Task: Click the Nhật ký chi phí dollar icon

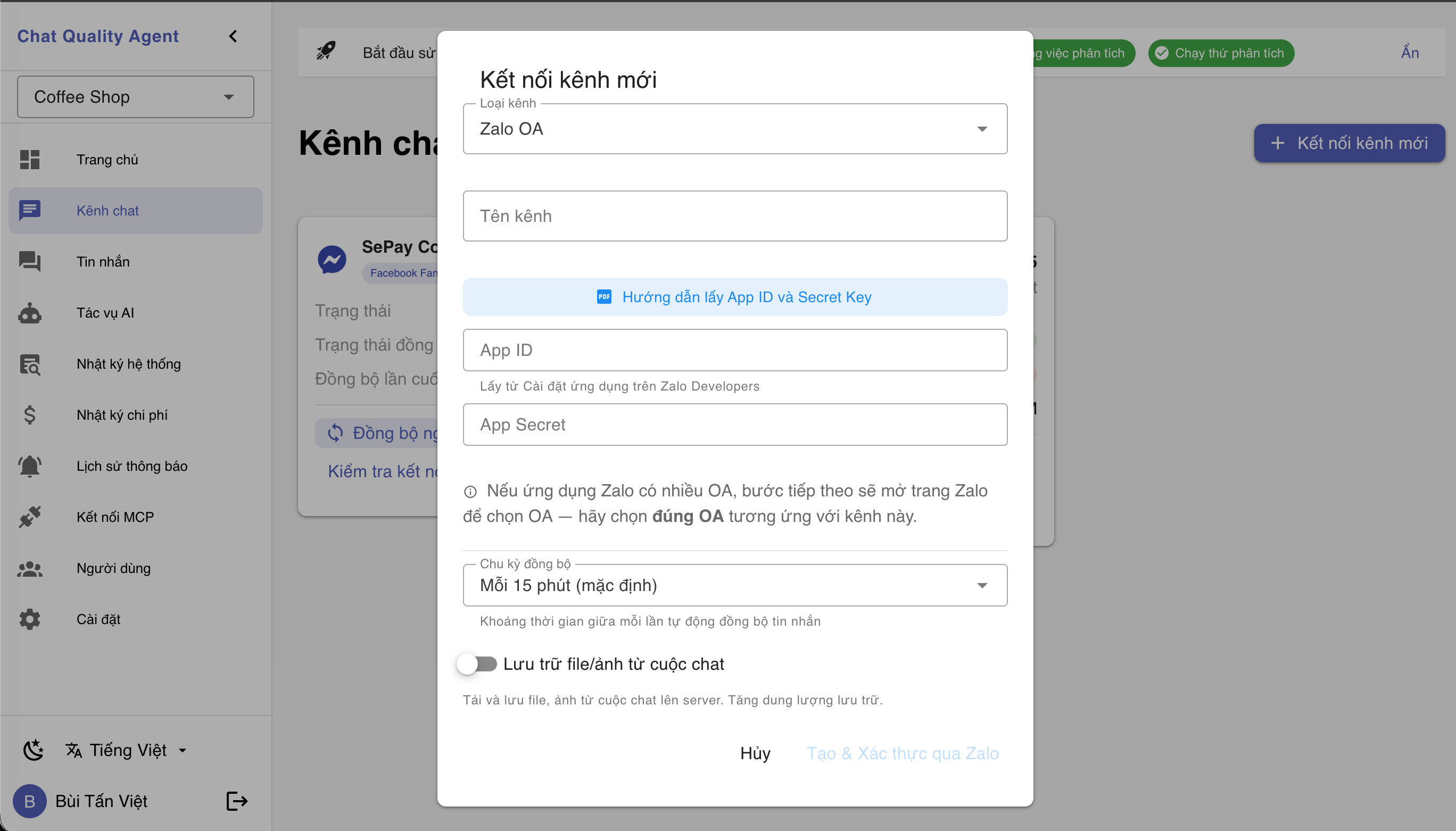Action: point(29,415)
